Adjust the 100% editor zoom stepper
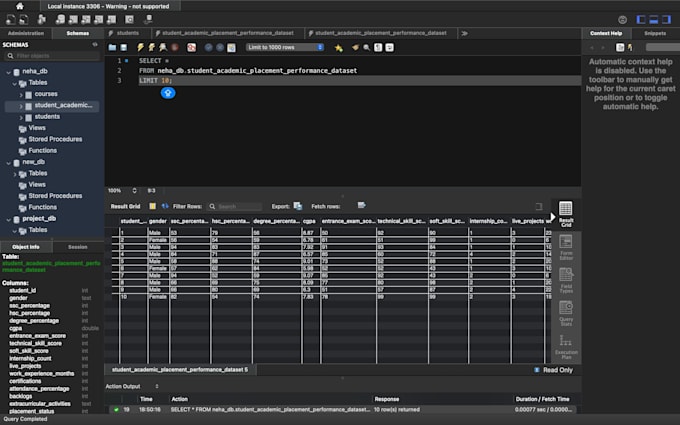The image size is (680, 425). (x=134, y=190)
